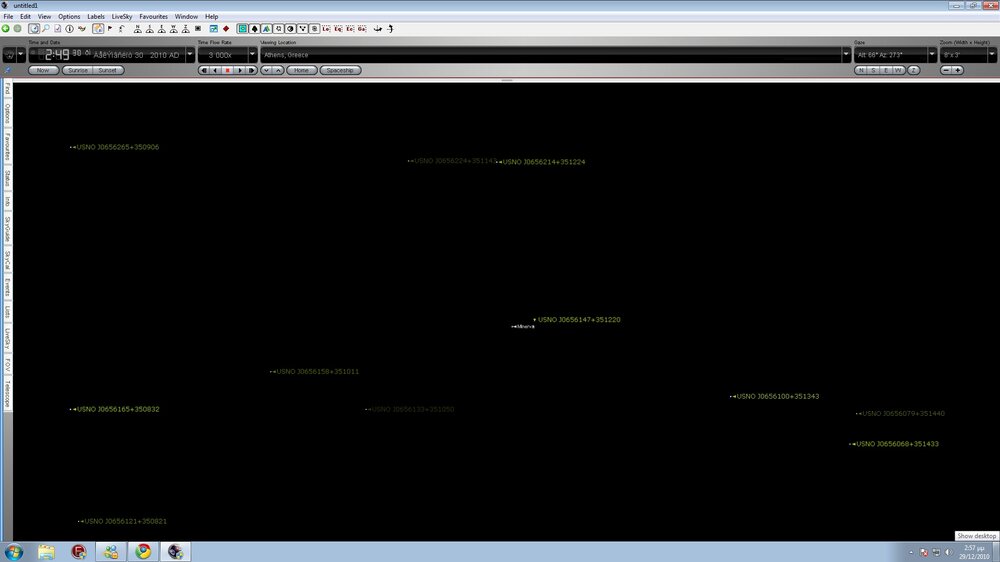1000x562 pixels.
Task: Open the LiveSky menu
Action: coord(121,17)
